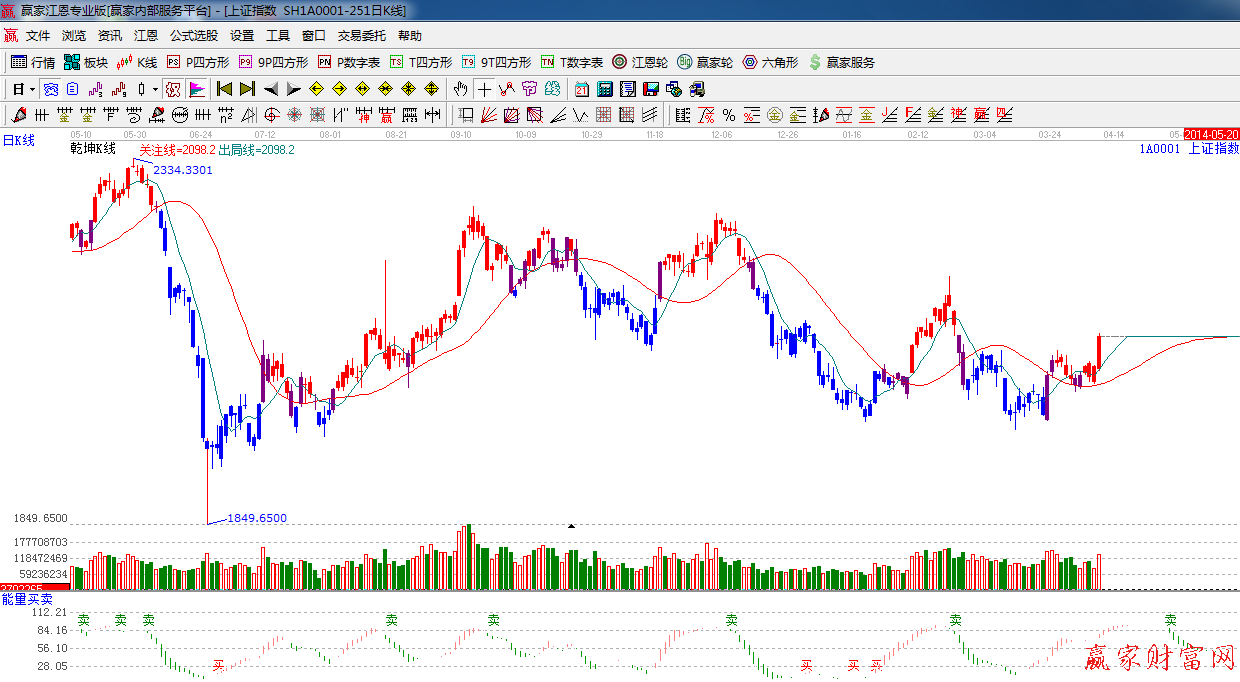Toggle the highlighted wave-pattern toolbar button
1240x682 pixels.
(50, 89)
